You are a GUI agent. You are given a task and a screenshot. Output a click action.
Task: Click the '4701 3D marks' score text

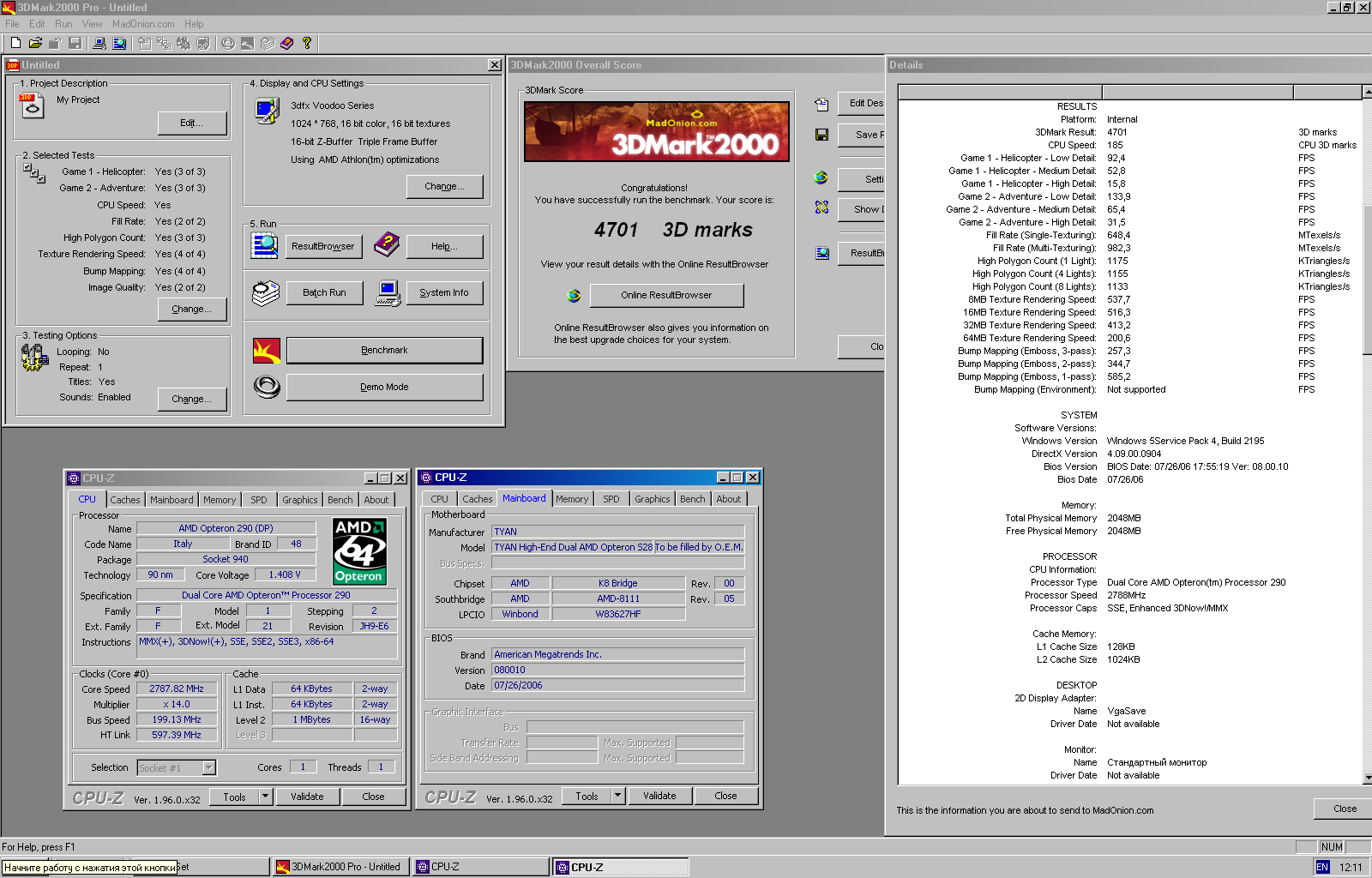(x=673, y=230)
